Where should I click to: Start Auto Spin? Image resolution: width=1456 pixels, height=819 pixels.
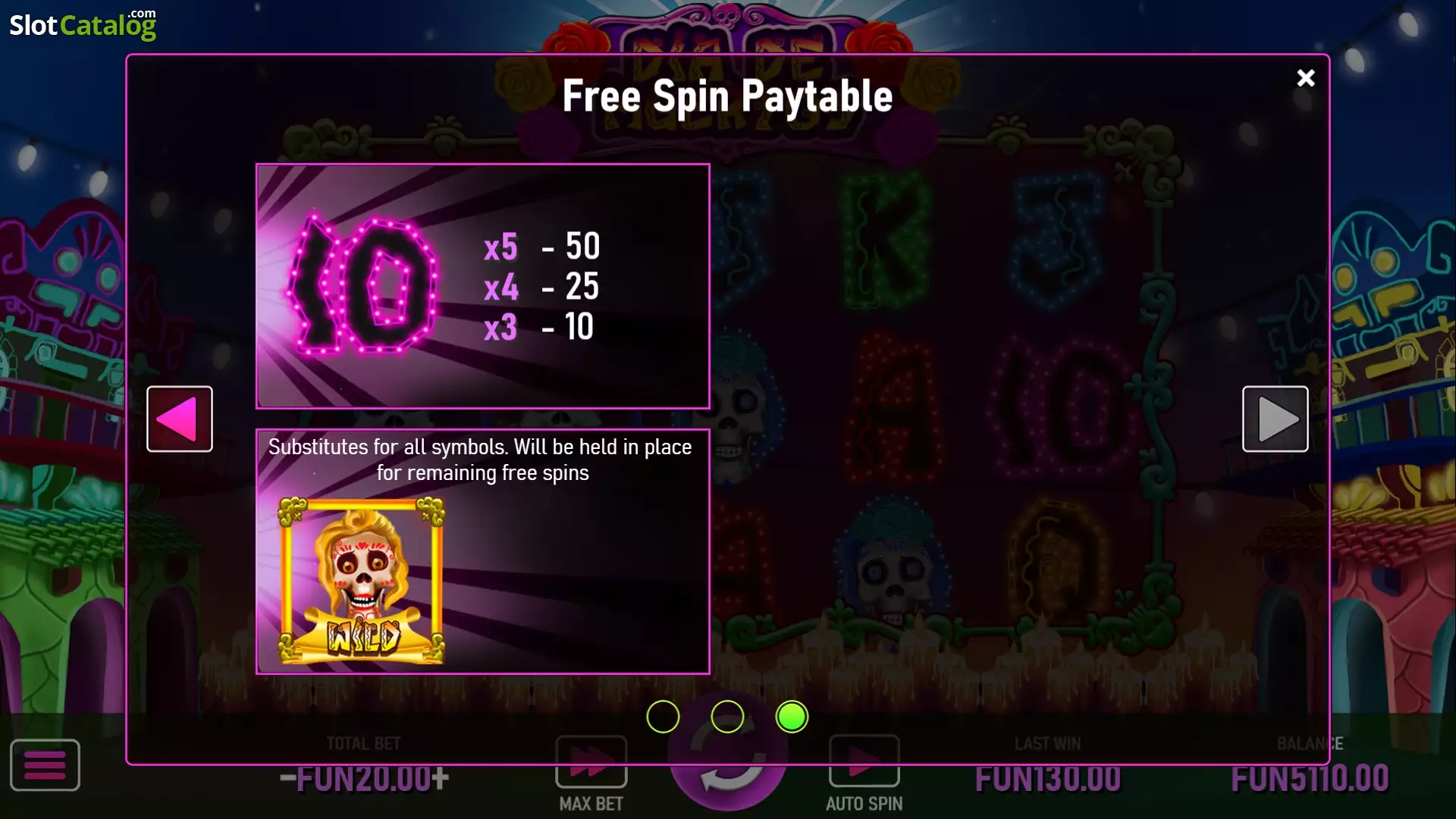(x=864, y=761)
